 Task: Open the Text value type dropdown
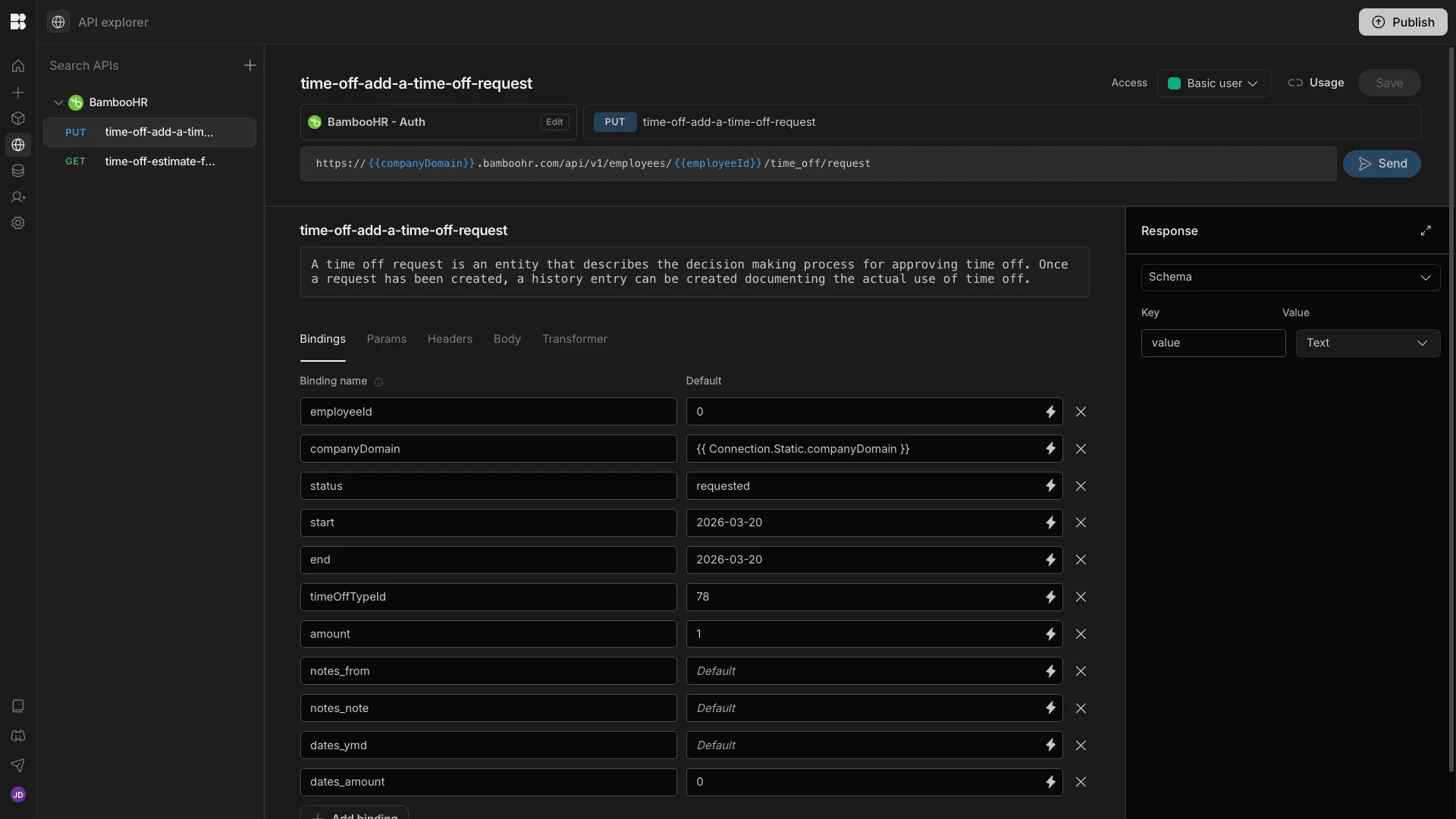1367,343
